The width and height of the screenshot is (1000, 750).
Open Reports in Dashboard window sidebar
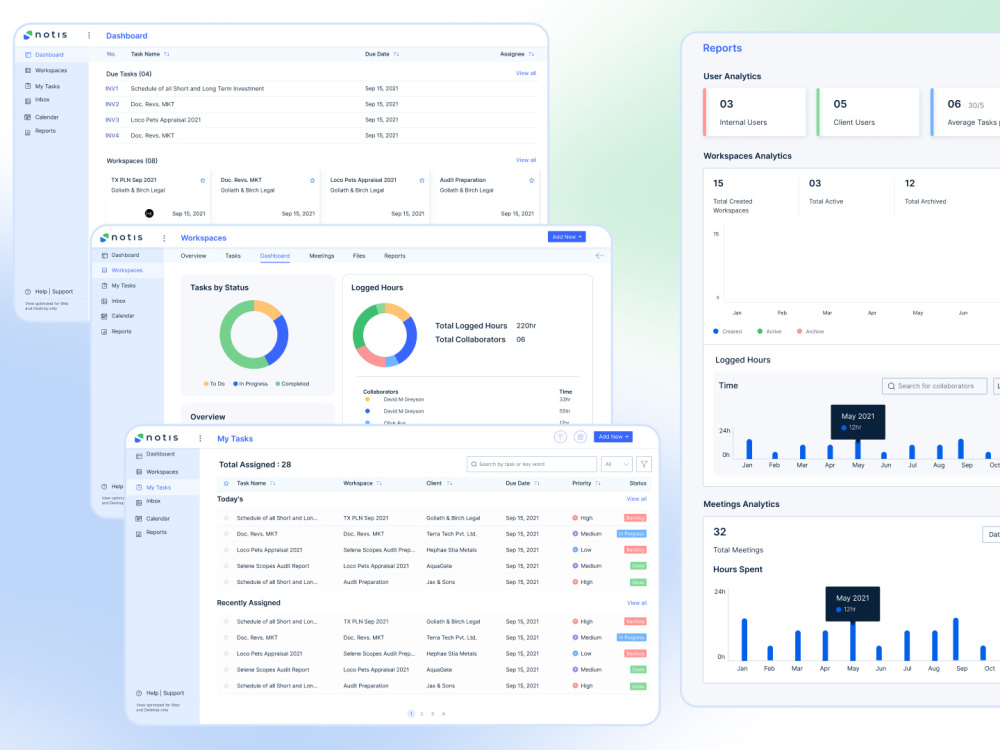click(x=45, y=131)
